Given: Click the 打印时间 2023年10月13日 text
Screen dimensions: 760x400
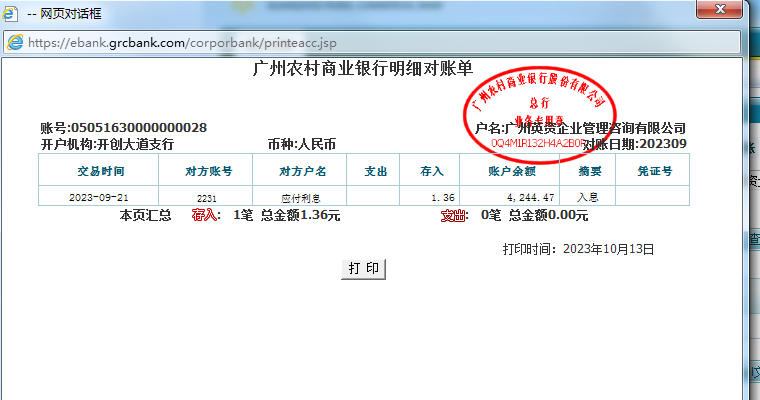Looking at the screenshot, I should [x=578, y=249].
